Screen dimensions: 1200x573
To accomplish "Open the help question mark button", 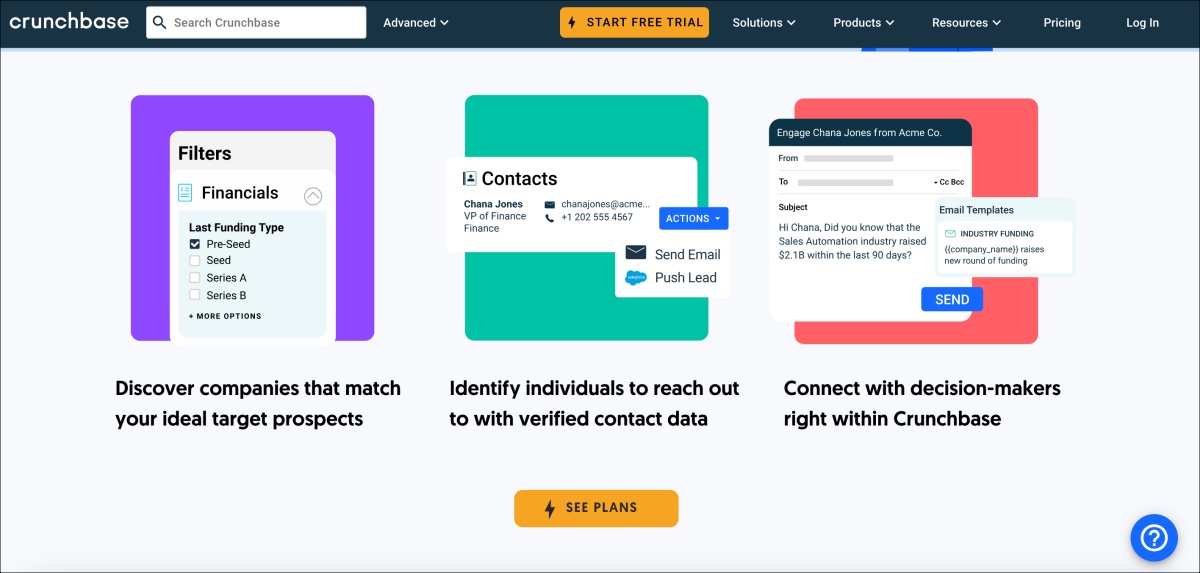I will point(1153,537).
